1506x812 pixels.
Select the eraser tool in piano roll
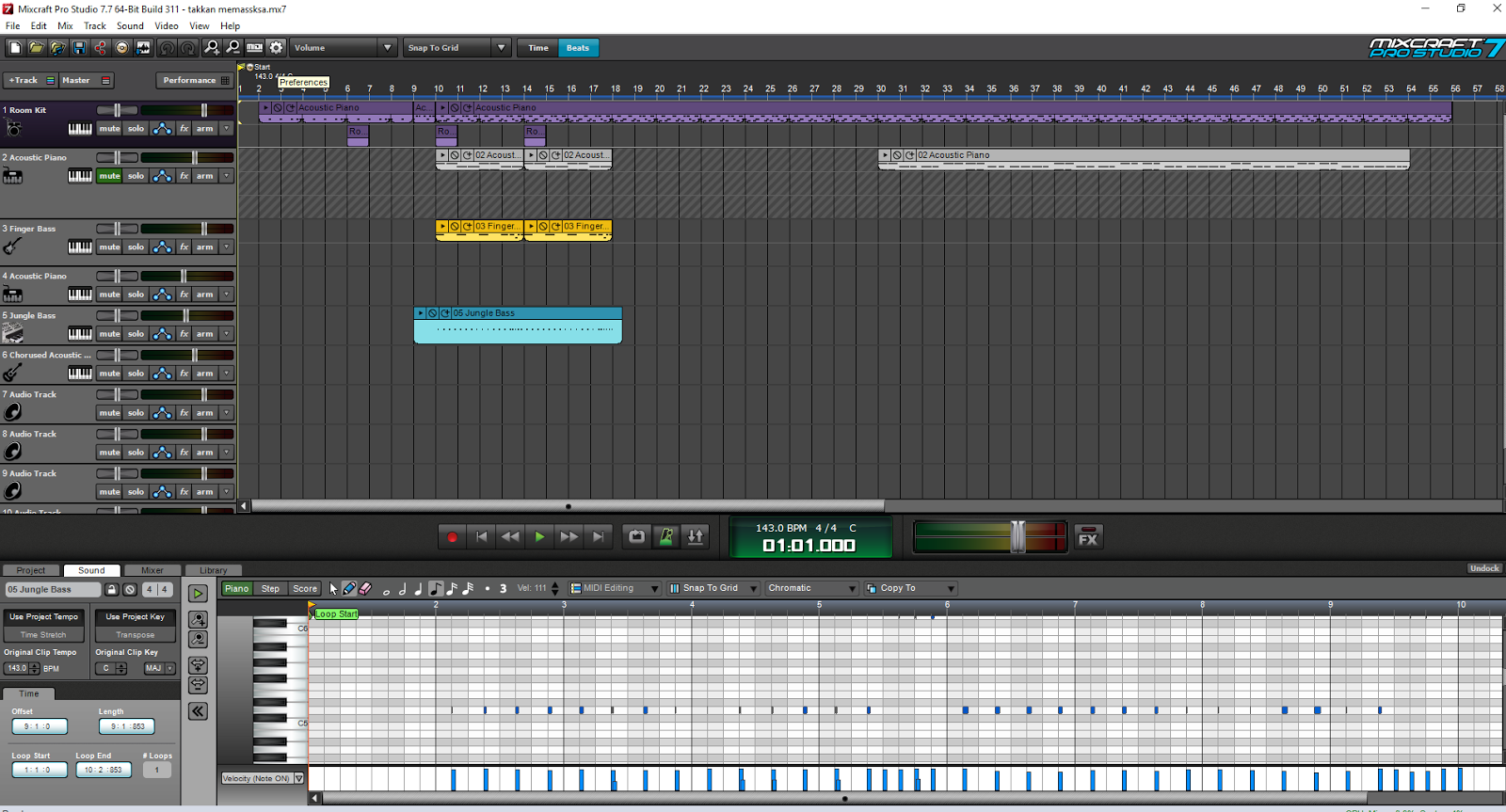click(365, 589)
